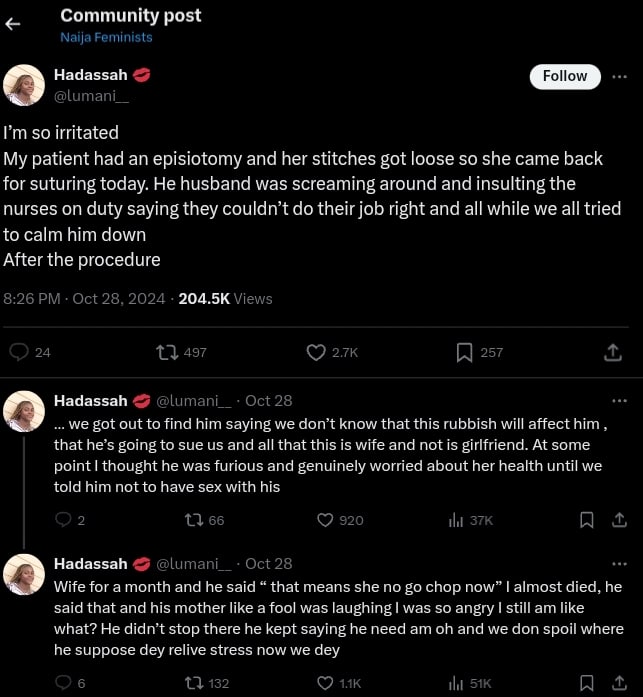Open more options on second reply
643x697 pixels.
(x=619, y=563)
